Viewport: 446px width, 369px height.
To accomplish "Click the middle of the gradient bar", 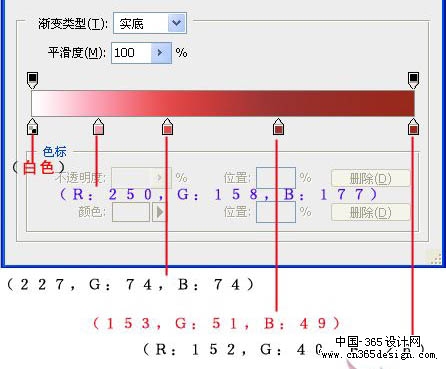I will 223,103.
